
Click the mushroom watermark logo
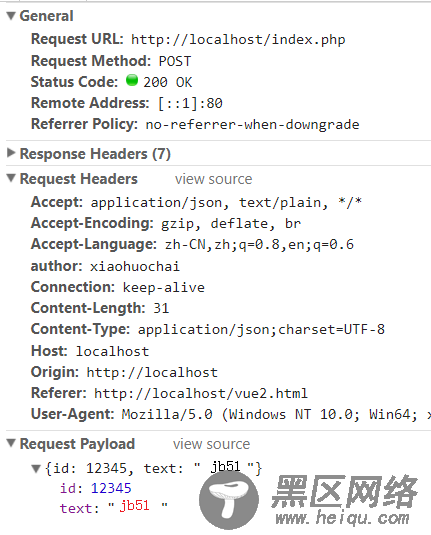click(229, 501)
